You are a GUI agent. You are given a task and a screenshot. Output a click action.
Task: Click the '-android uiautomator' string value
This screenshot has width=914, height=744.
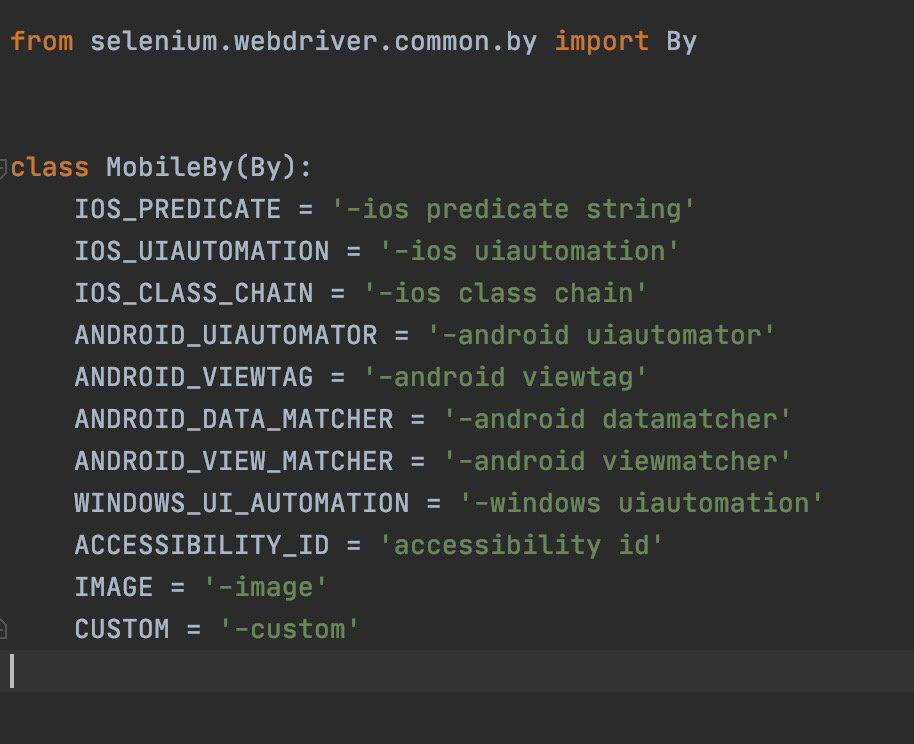point(601,336)
